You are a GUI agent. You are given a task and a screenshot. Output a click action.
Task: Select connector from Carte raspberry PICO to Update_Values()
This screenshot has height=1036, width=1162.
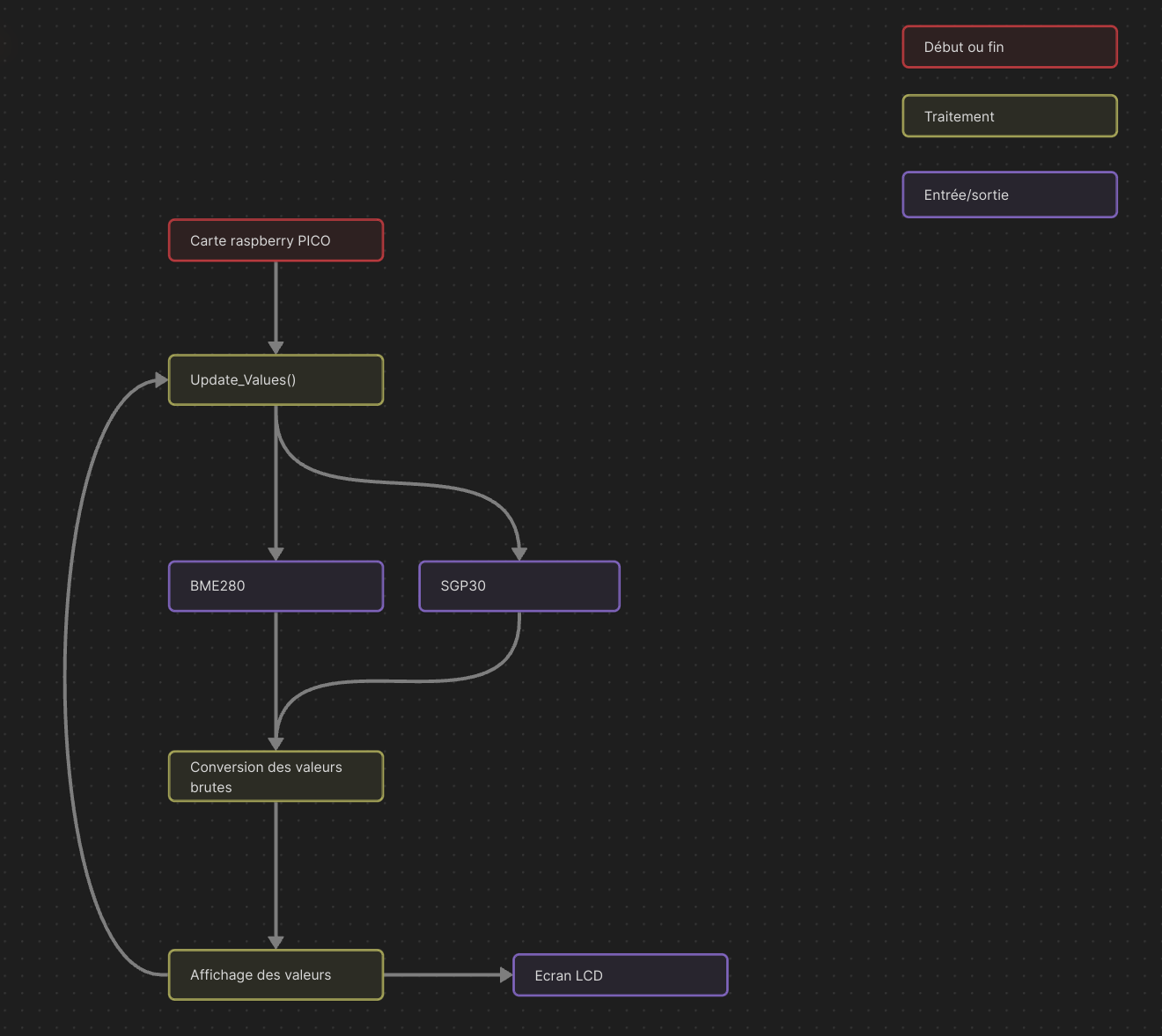click(x=276, y=304)
